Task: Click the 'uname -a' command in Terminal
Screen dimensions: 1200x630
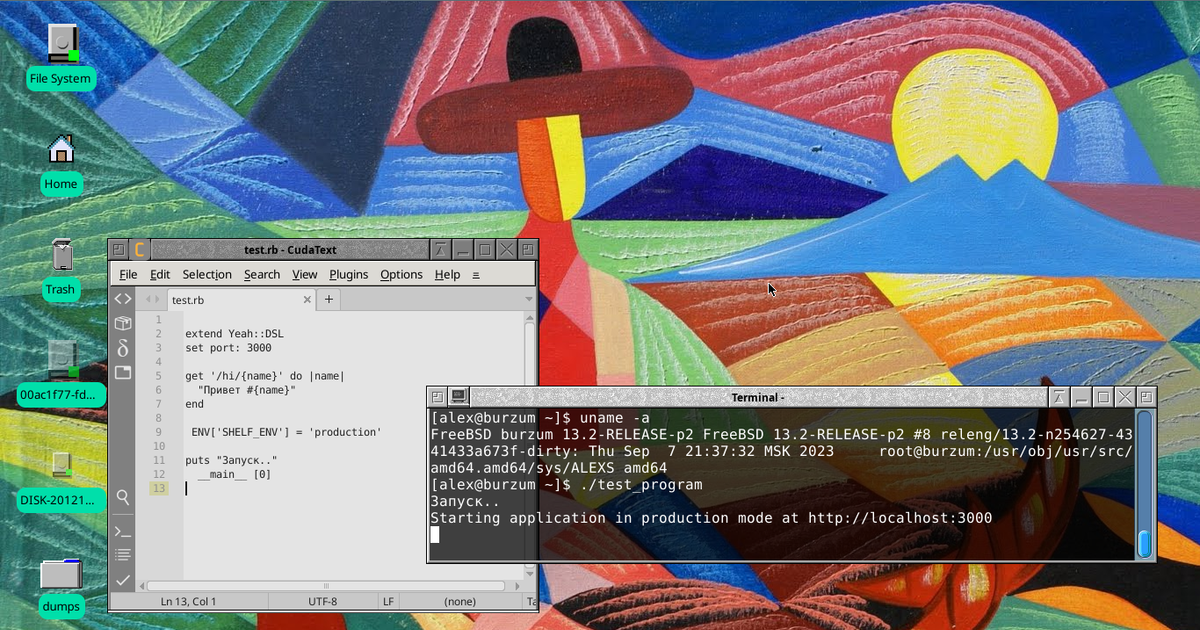Action: click(614, 417)
